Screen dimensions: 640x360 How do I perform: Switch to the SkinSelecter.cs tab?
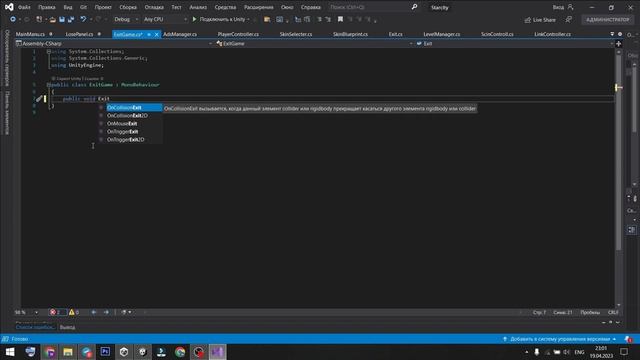pos(296,34)
